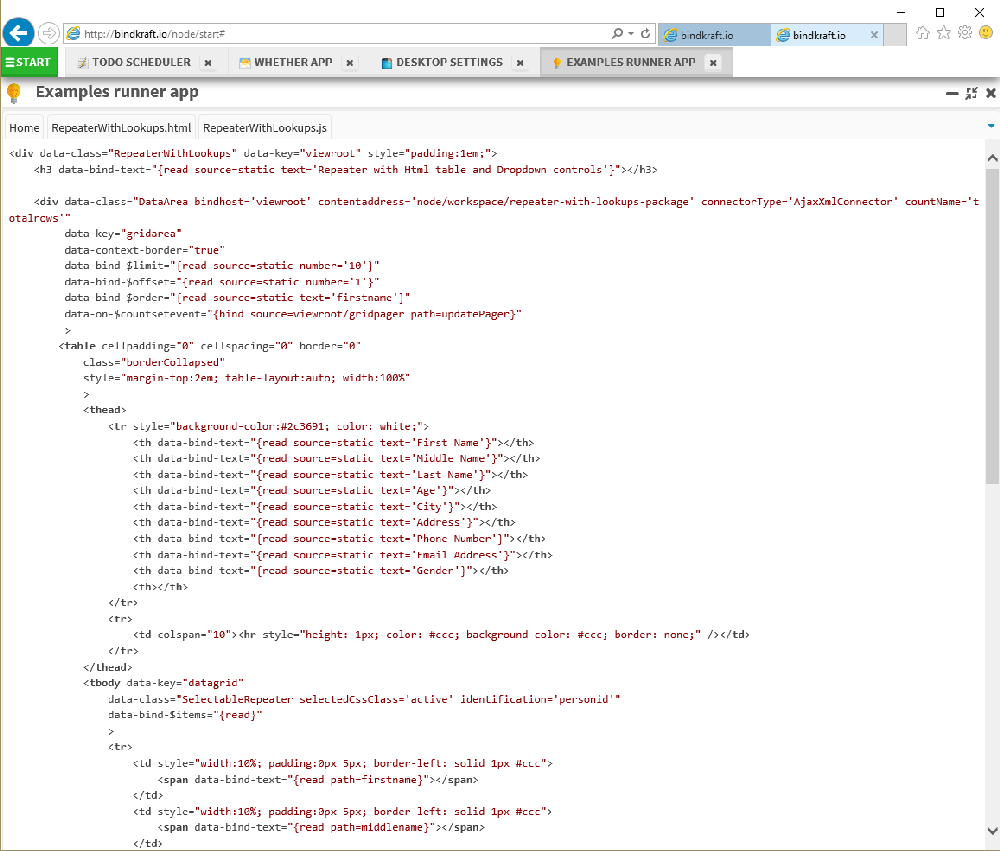This screenshot has width=1000, height=851.
Task: Click code line data-key="gridarea"
Action: point(123,233)
